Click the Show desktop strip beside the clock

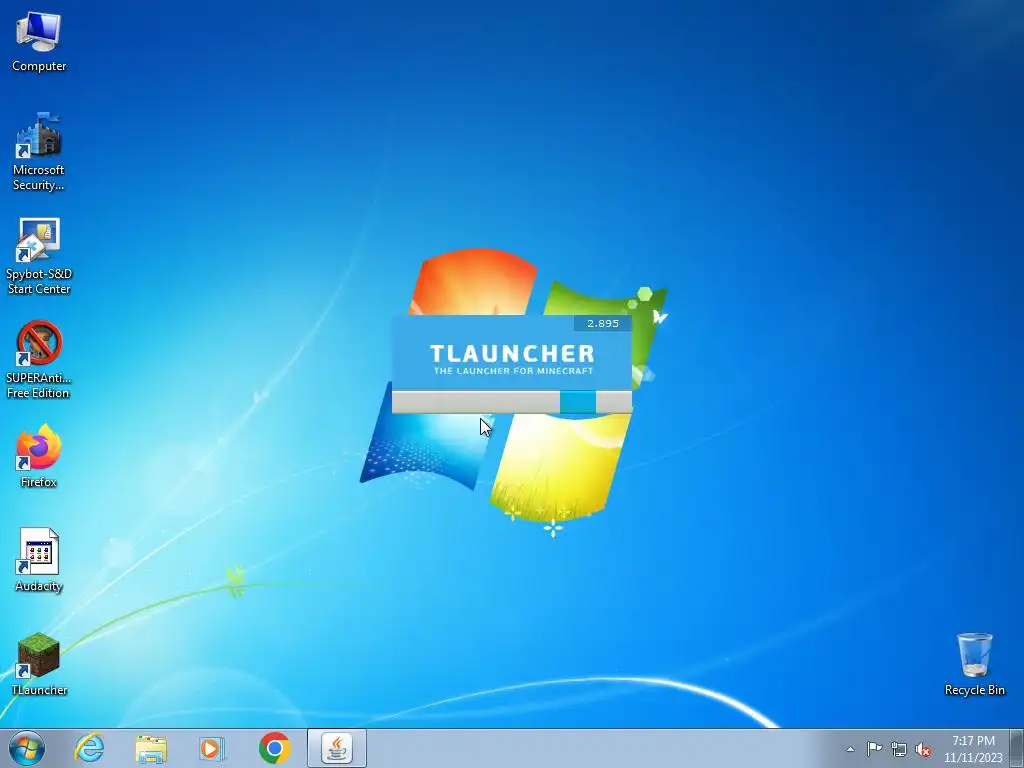(1016, 748)
